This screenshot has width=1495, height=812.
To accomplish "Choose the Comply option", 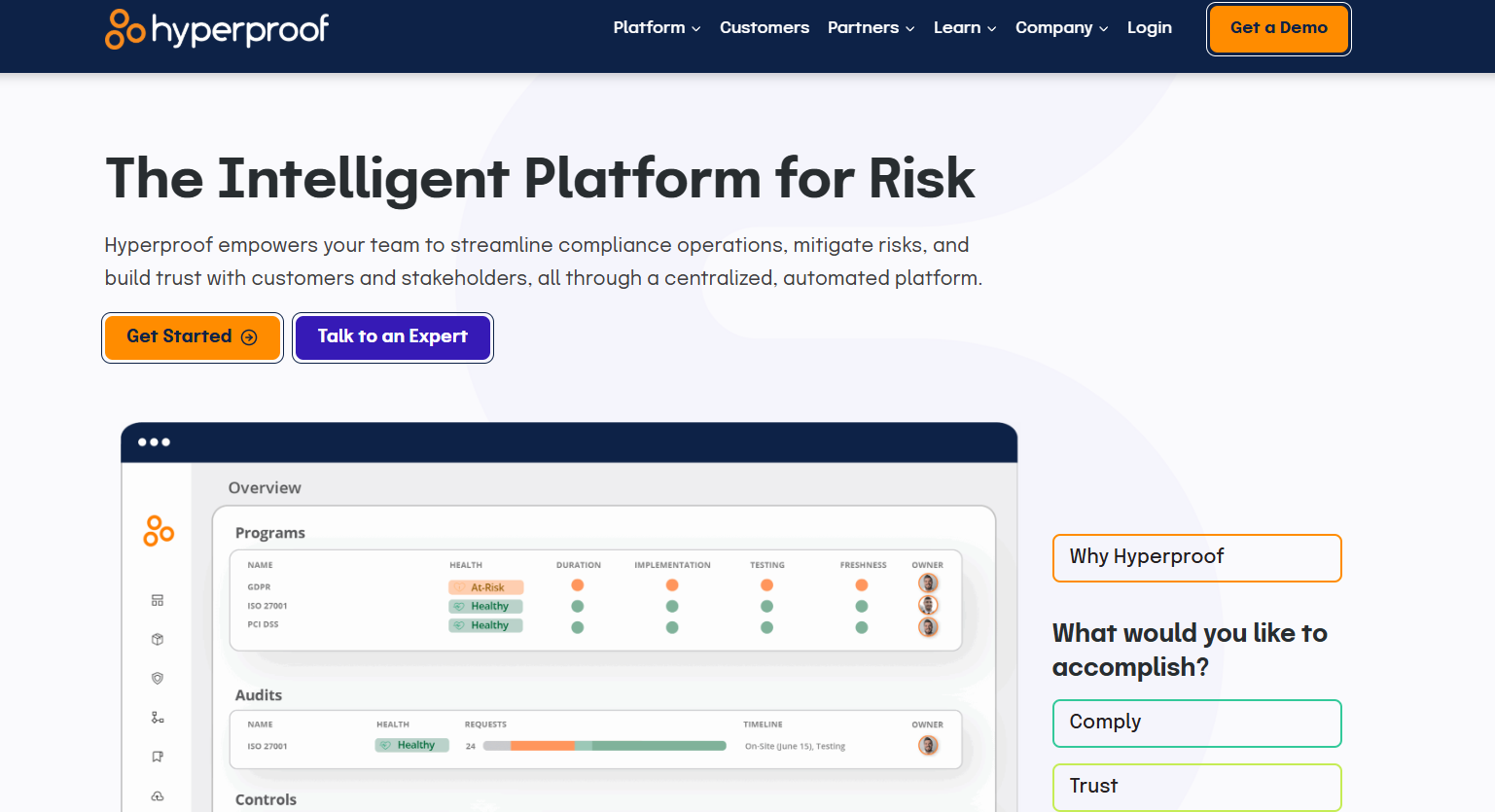I will coord(1197,724).
